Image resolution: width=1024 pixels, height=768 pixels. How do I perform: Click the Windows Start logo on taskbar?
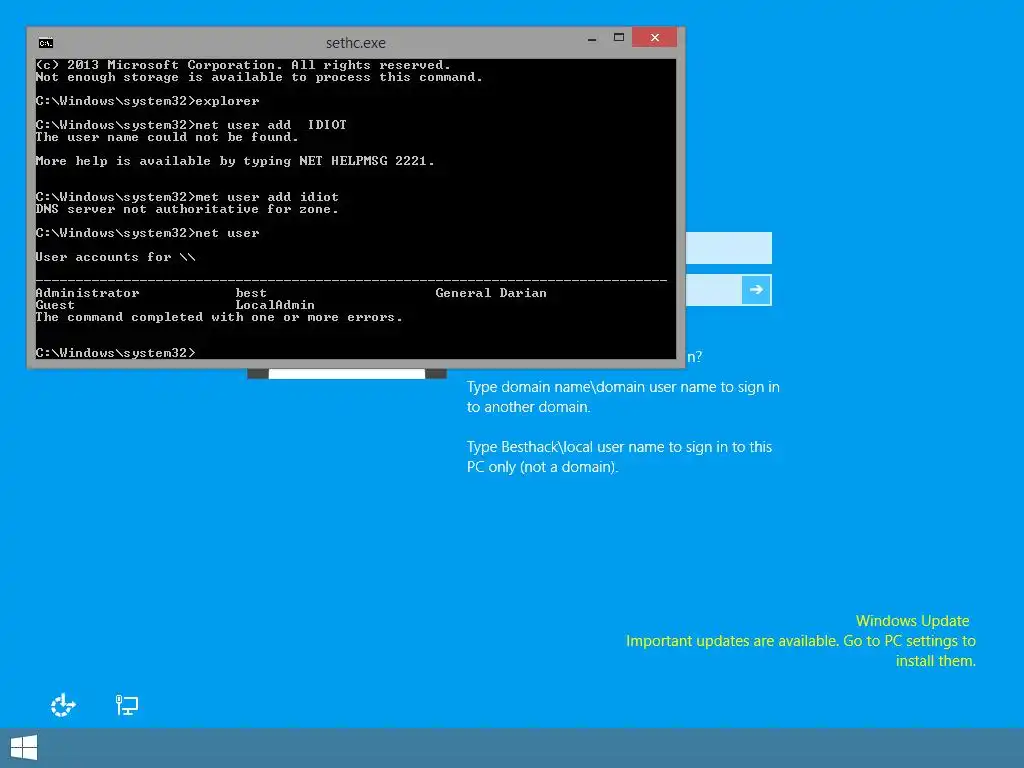pyautogui.click(x=24, y=748)
